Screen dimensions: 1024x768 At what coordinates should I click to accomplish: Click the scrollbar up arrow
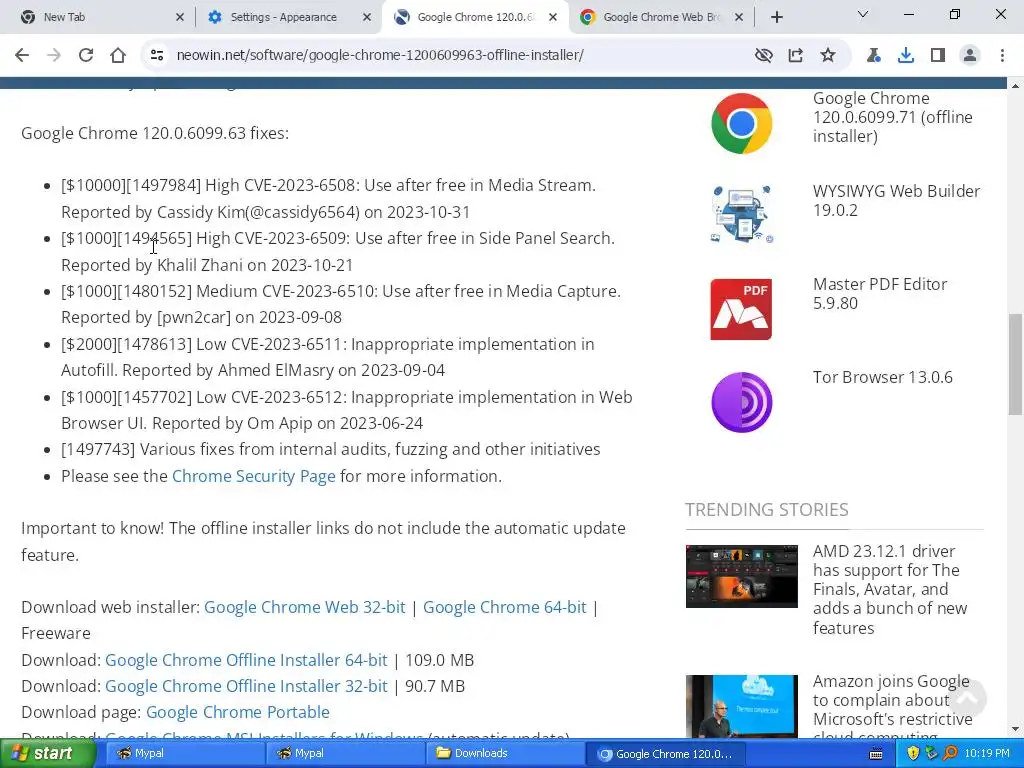point(1015,86)
